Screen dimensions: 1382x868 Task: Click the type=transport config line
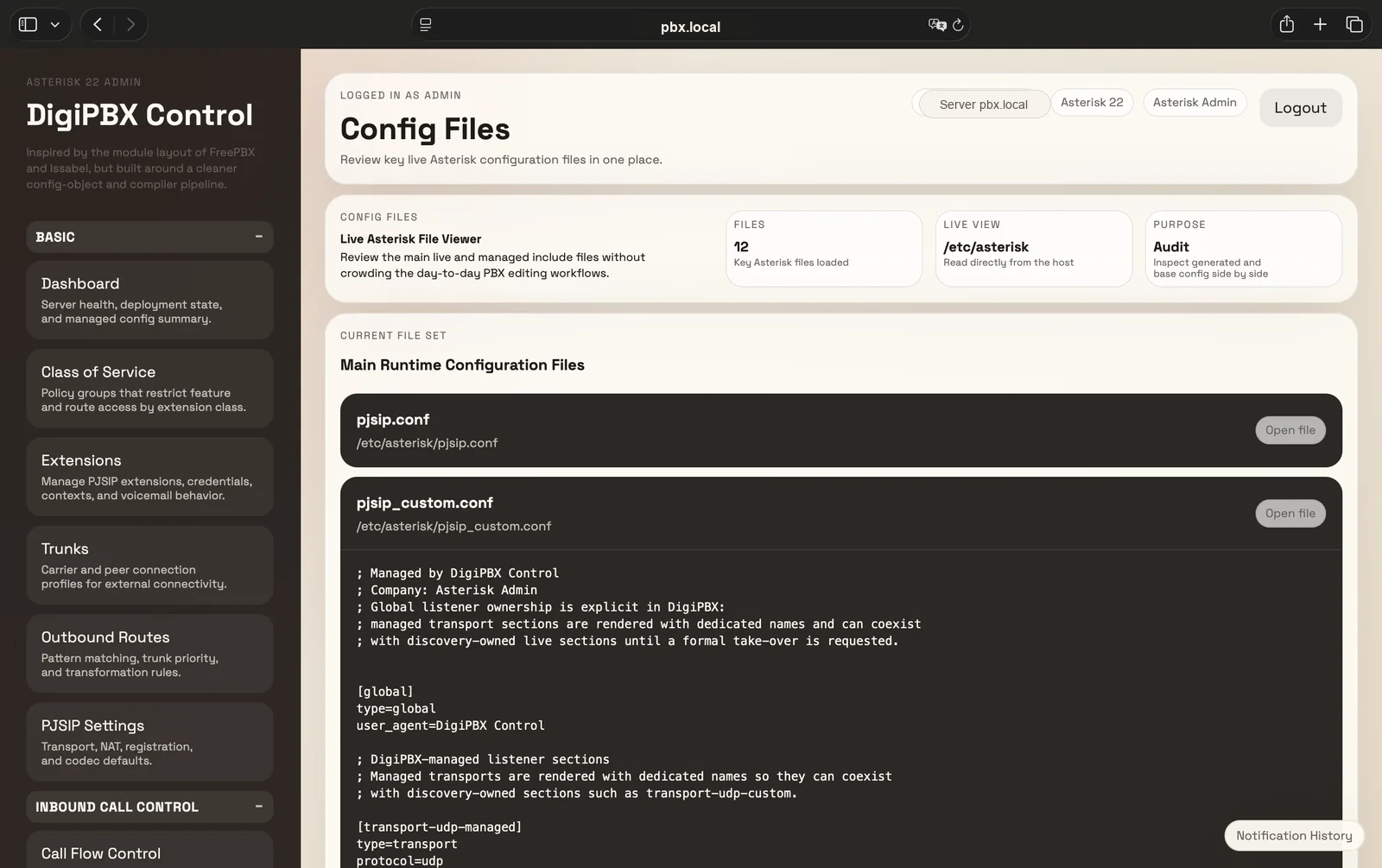coord(407,844)
